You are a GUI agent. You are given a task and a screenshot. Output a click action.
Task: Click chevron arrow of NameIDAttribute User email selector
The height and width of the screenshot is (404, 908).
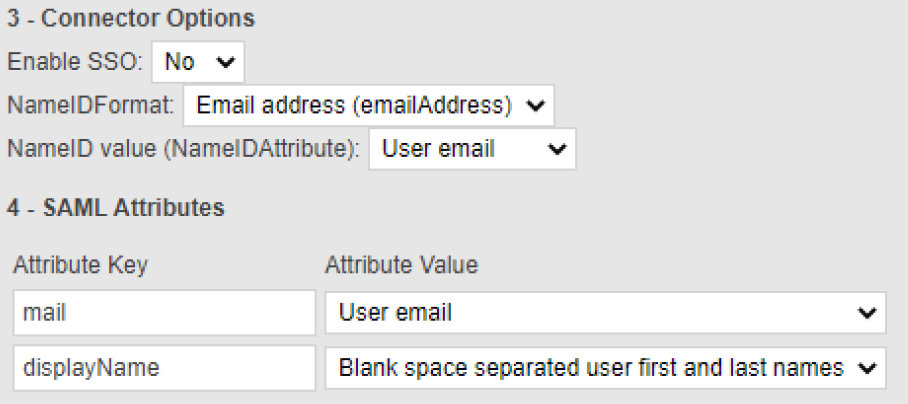tap(558, 151)
